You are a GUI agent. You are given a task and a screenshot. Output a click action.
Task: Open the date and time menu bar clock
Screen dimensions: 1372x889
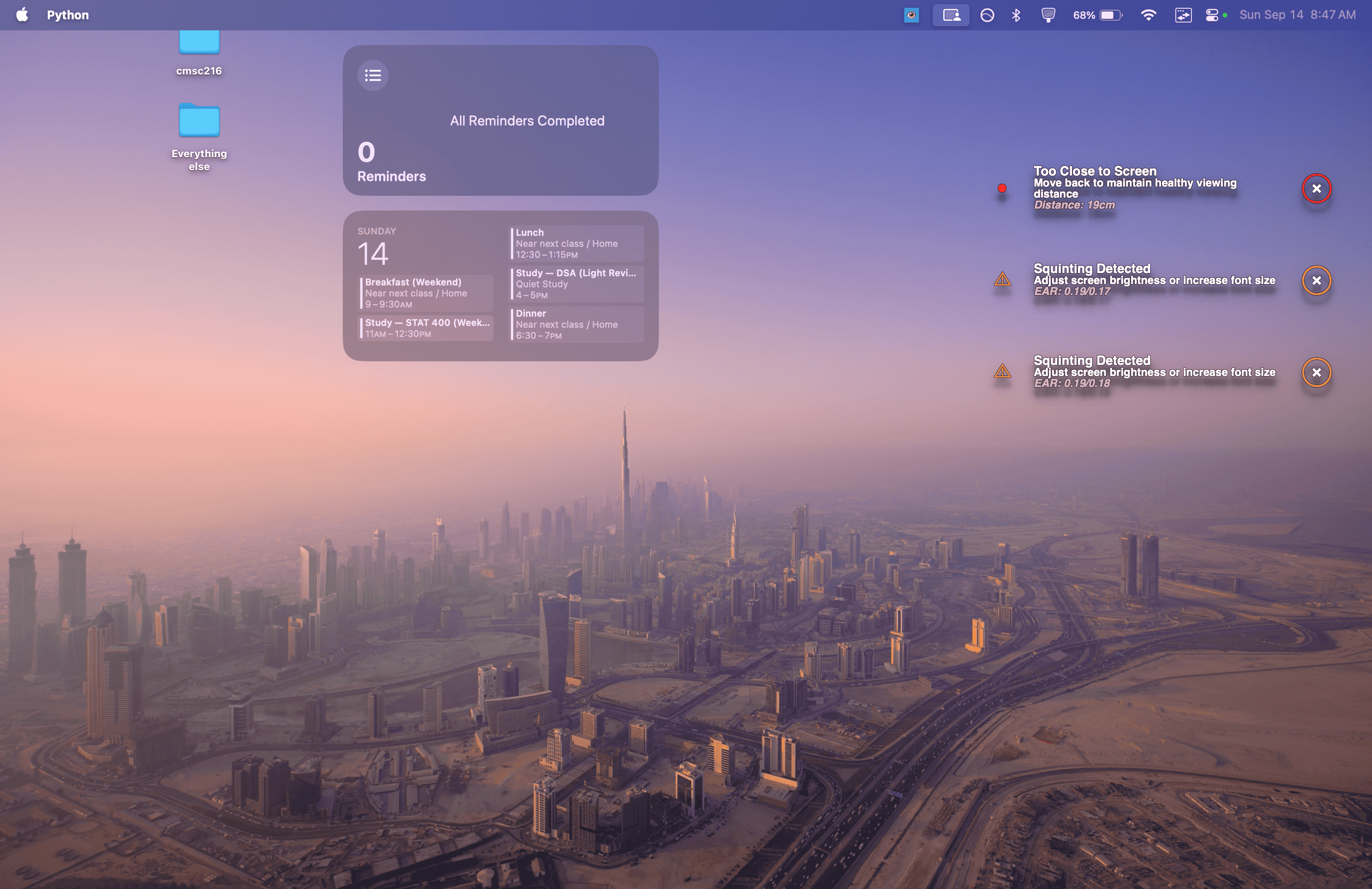pos(1297,15)
